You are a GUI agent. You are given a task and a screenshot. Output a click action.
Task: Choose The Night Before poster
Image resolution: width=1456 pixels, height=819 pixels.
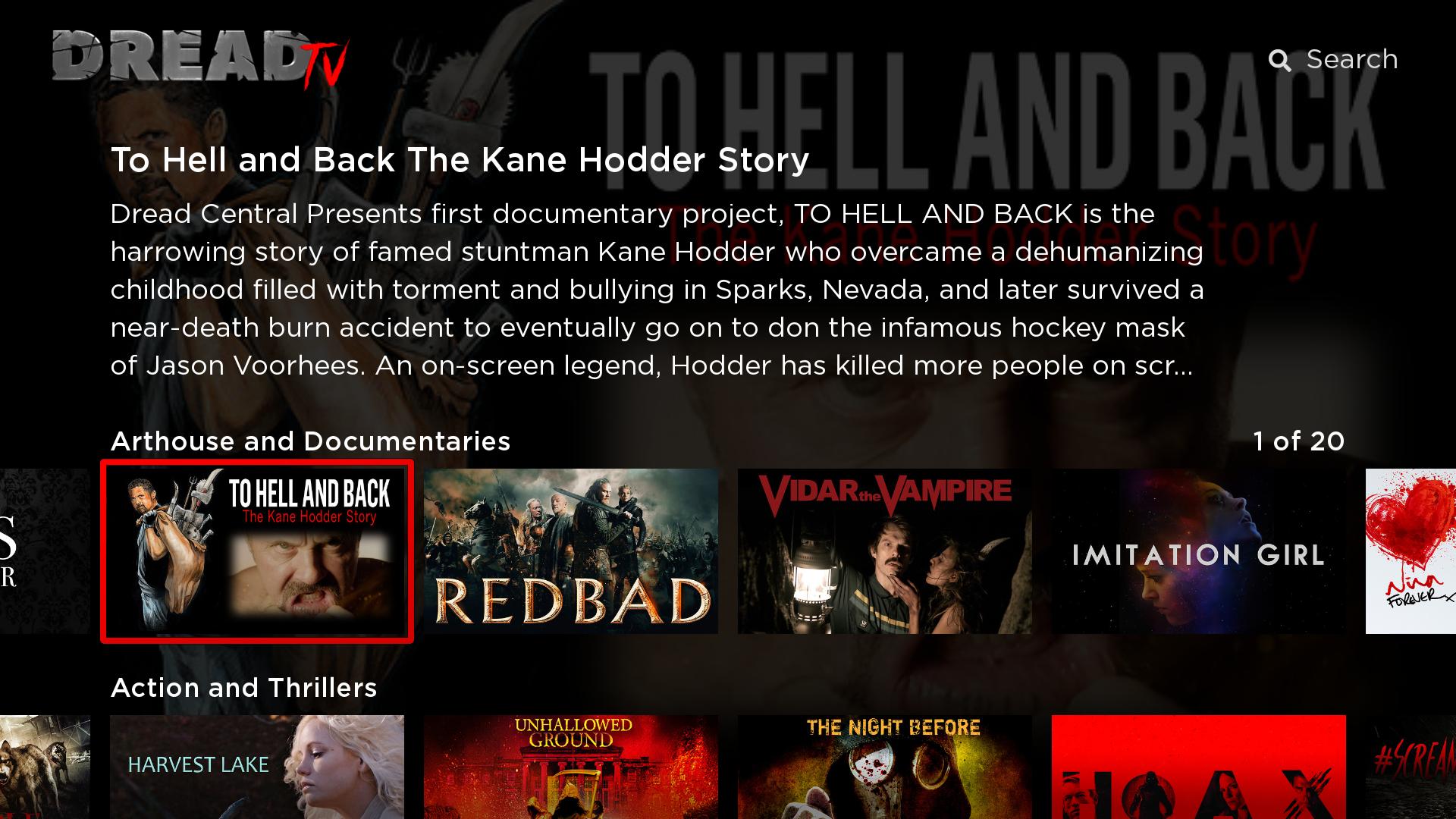pyautogui.click(x=885, y=767)
